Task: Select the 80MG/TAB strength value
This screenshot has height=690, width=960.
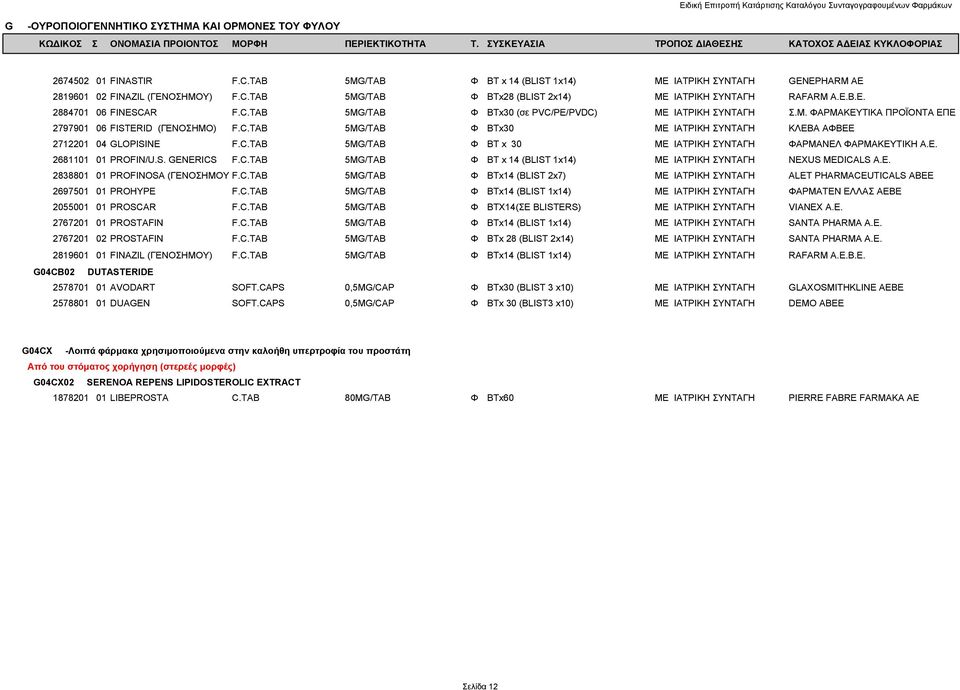Action: tap(367, 398)
